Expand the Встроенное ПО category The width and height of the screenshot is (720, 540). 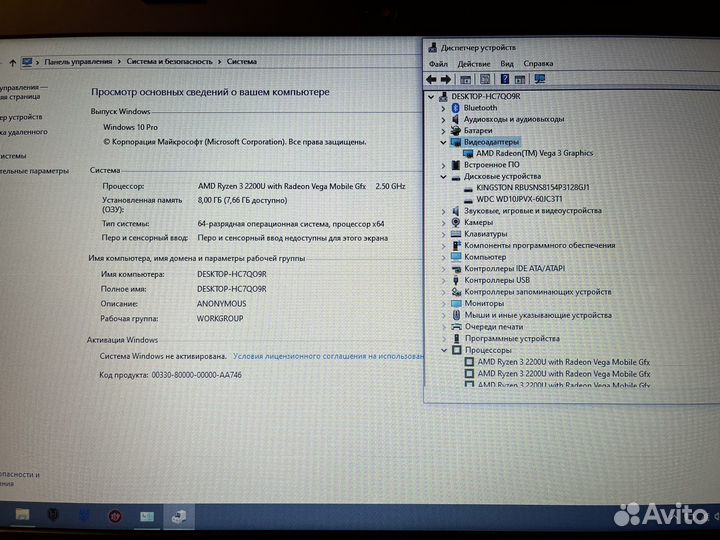(x=443, y=165)
